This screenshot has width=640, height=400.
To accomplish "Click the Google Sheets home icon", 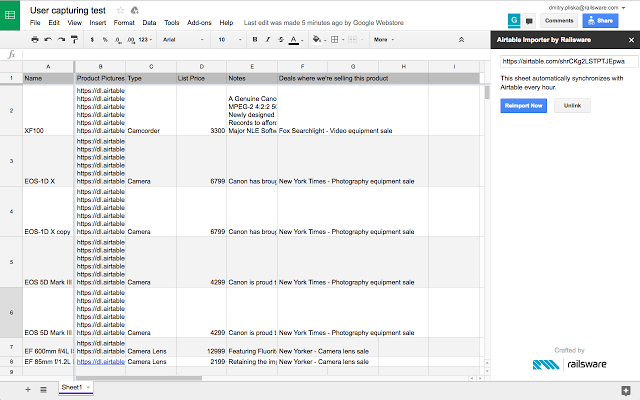I will [10, 15].
